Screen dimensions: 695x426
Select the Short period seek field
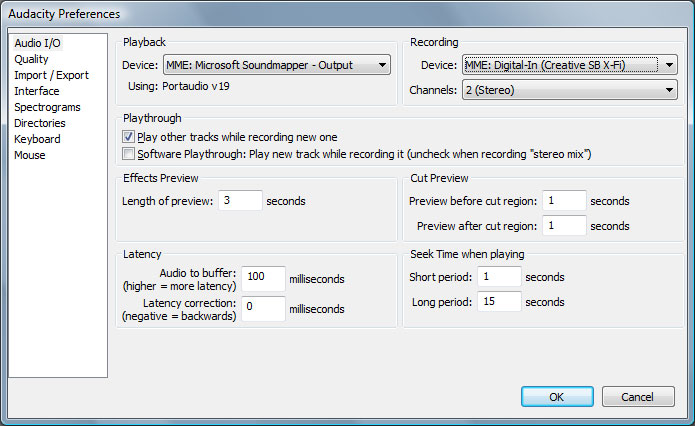498,277
